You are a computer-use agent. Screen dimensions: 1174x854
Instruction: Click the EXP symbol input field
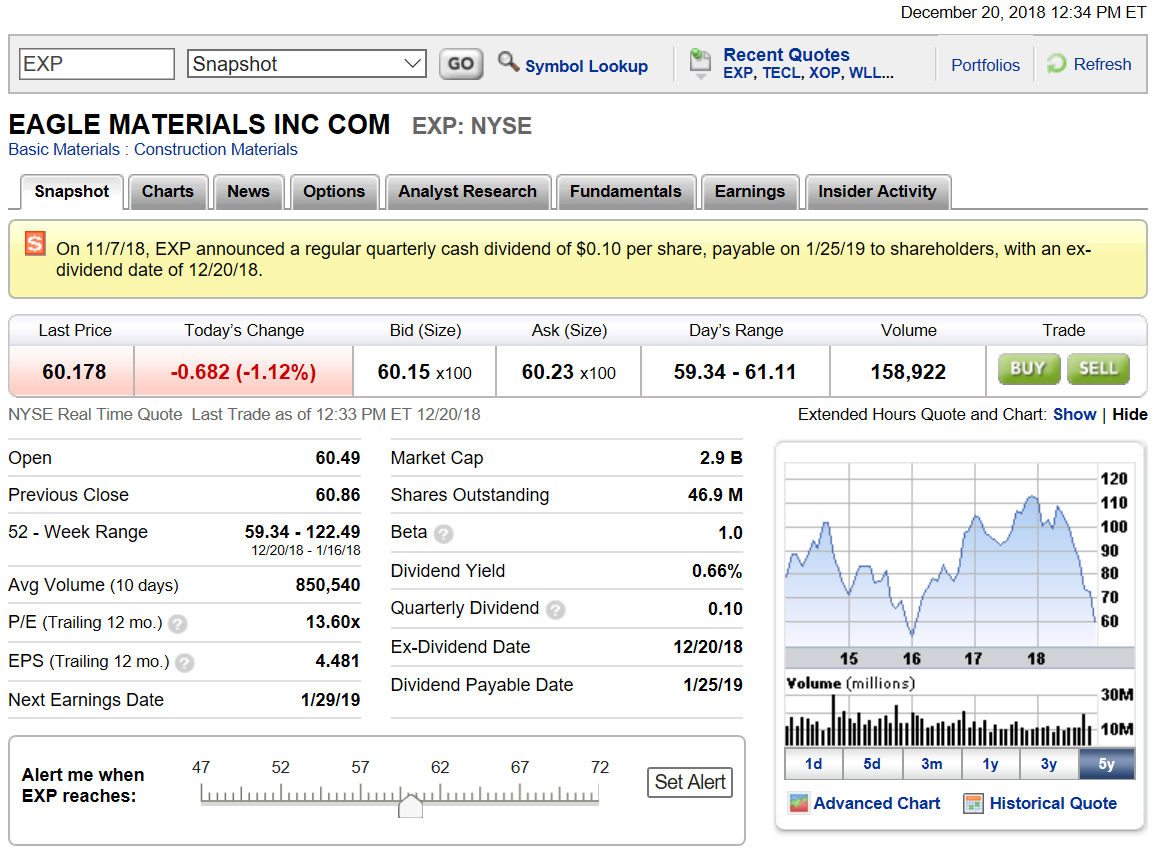(x=95, y=62)
